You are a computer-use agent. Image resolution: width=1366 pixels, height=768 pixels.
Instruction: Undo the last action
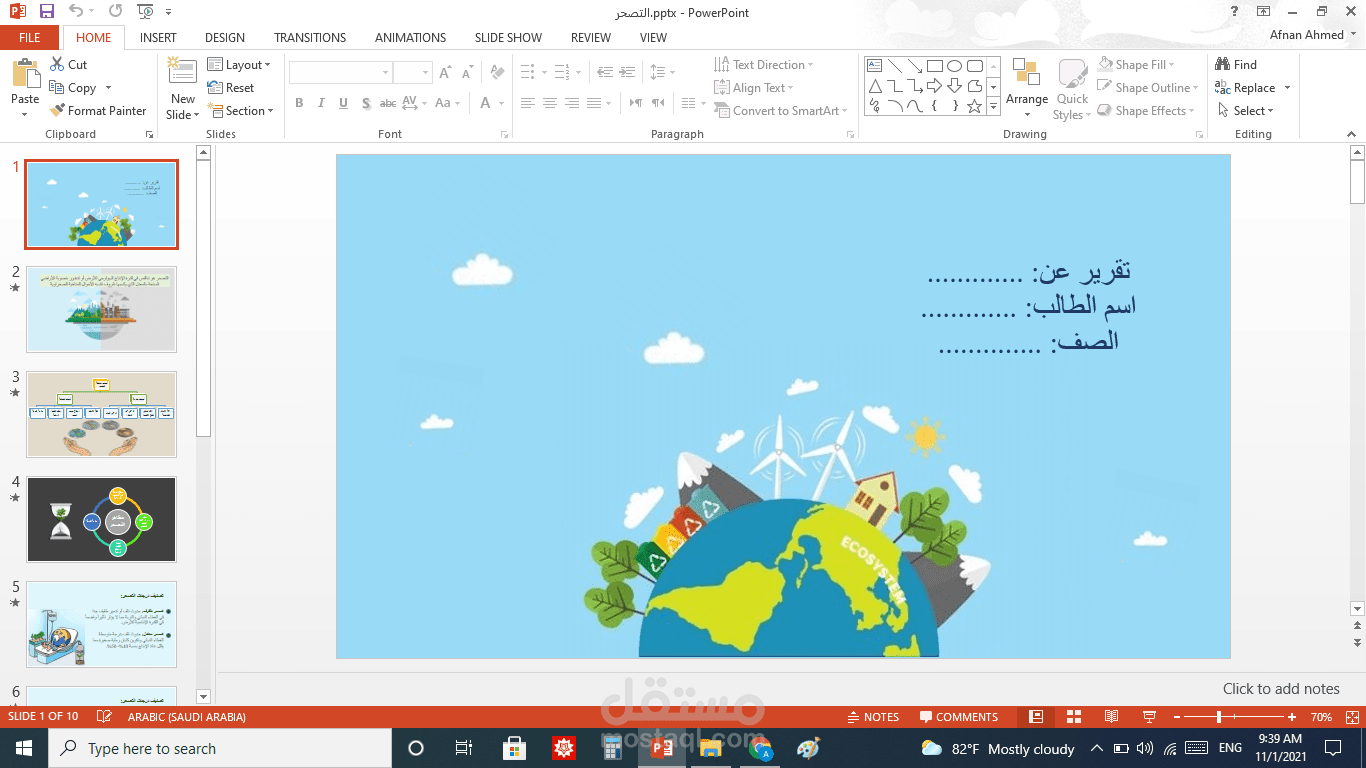[76, 12]
